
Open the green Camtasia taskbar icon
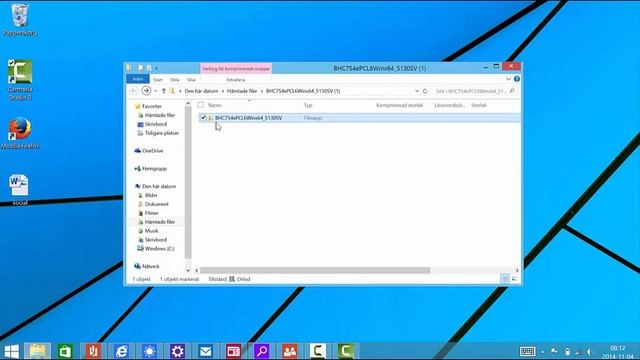pyautogui.click(x=346, y=351)
